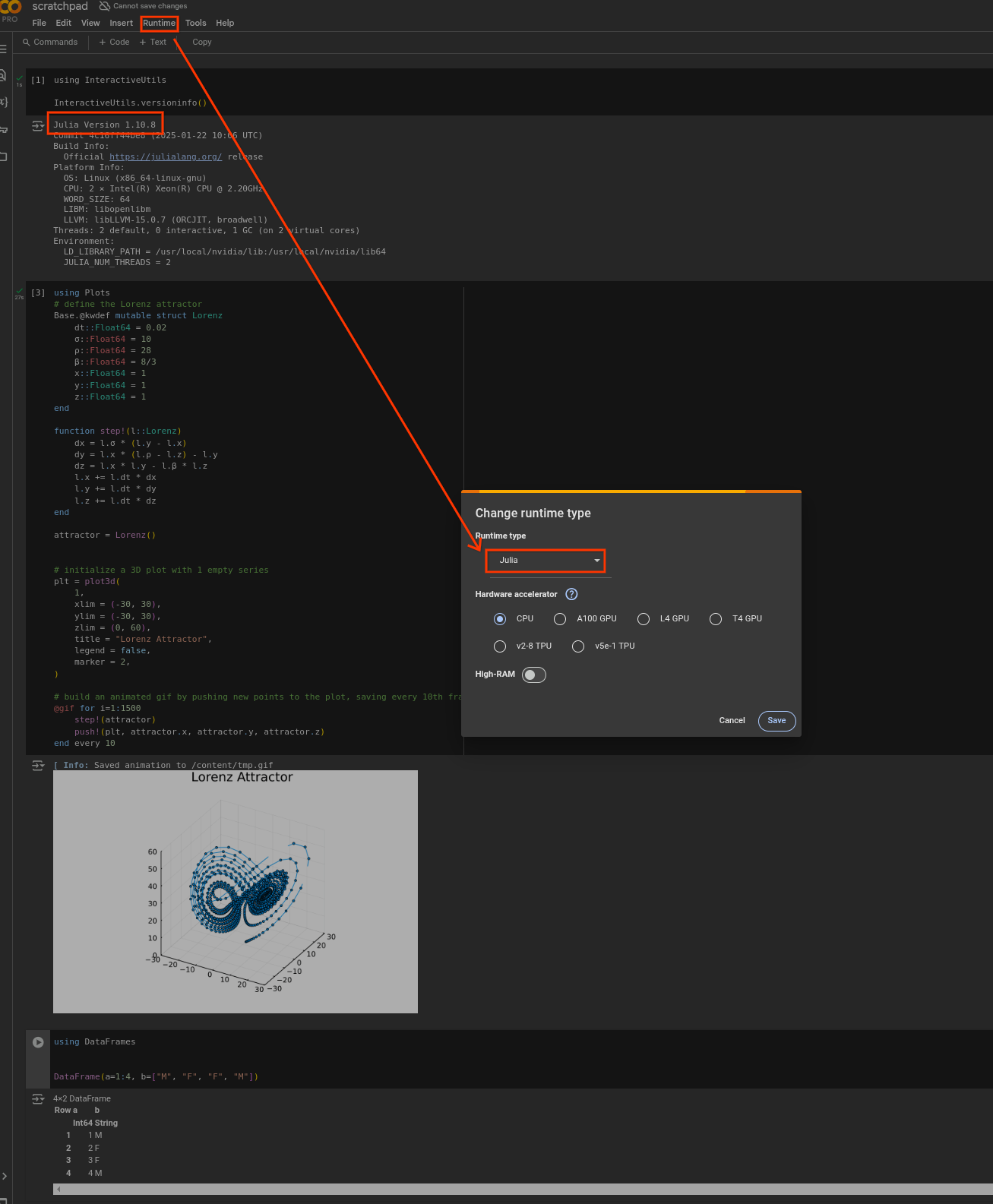Screen dimensions: 993x1204
Task: Click the Julia version output options icon
Action: 37,125
